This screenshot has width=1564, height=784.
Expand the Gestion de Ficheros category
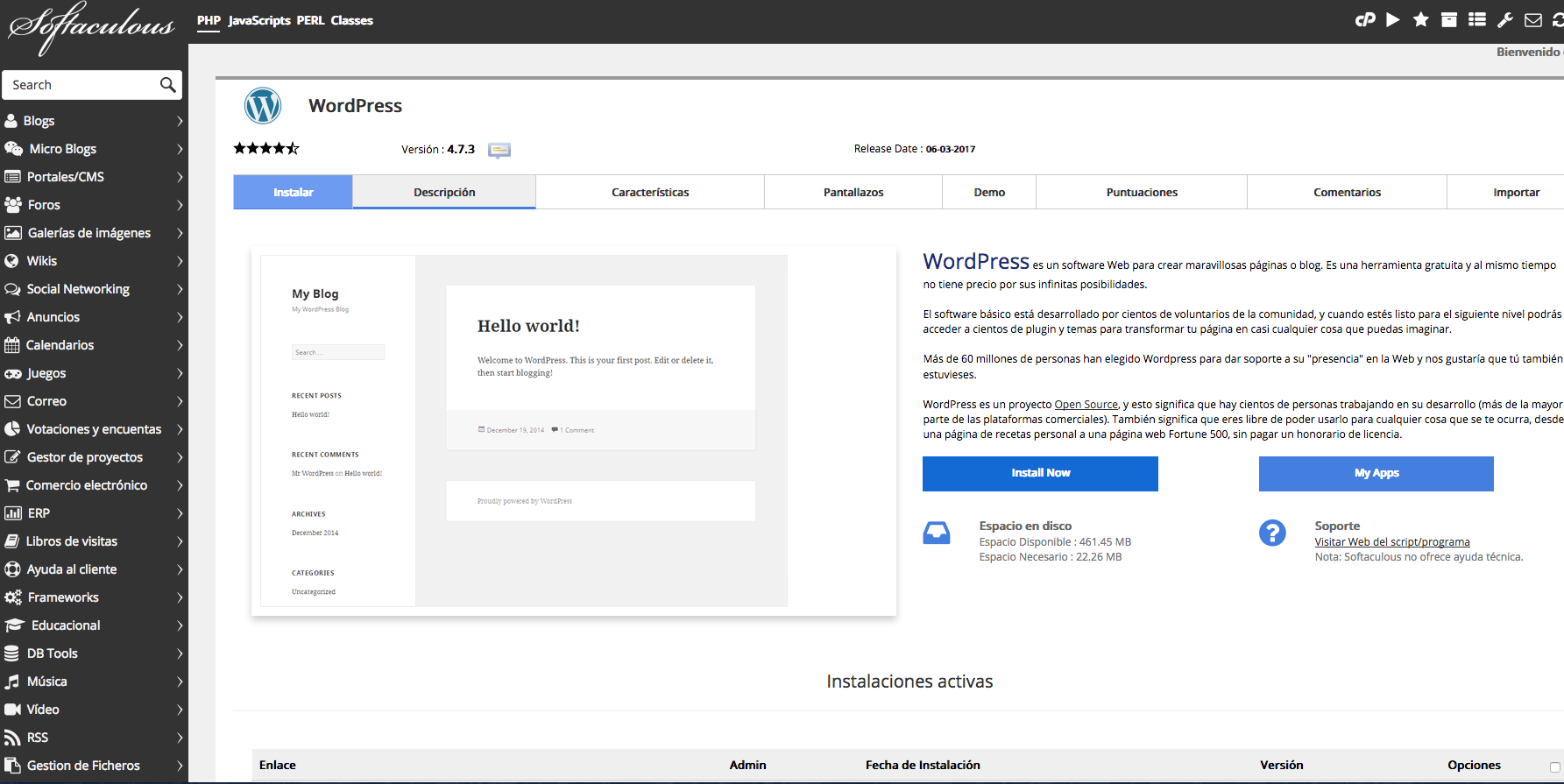[x=94, y=766]
